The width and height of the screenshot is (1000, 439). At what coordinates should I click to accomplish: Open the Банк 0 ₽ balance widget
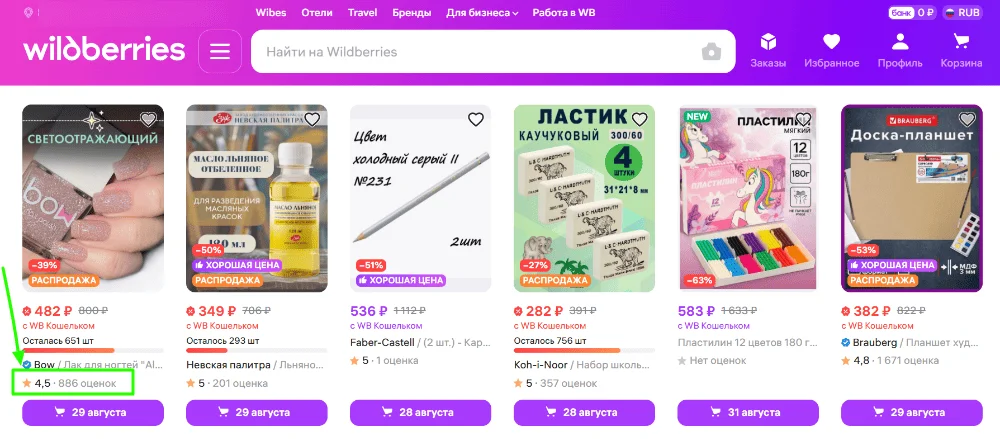tap(912, 12)
